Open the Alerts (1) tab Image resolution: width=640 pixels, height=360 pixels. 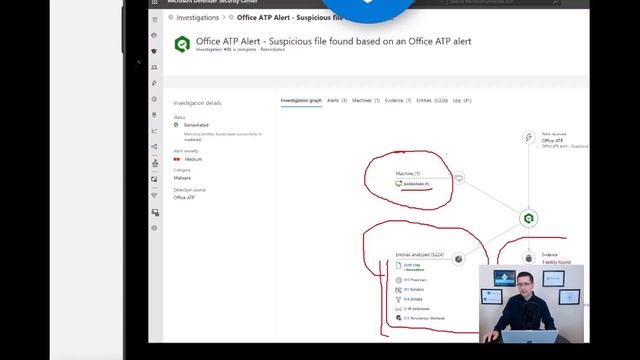pyautogui.click(x=337, y=100)
